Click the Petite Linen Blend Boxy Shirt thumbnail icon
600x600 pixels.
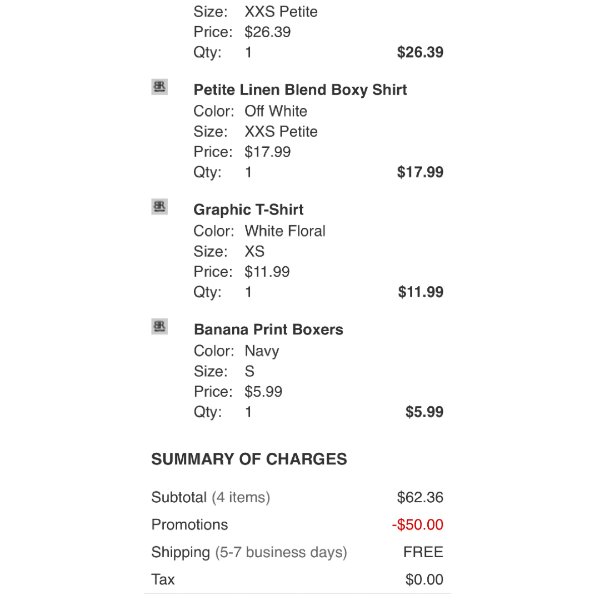pyautogui.click(x=160, y=87)
